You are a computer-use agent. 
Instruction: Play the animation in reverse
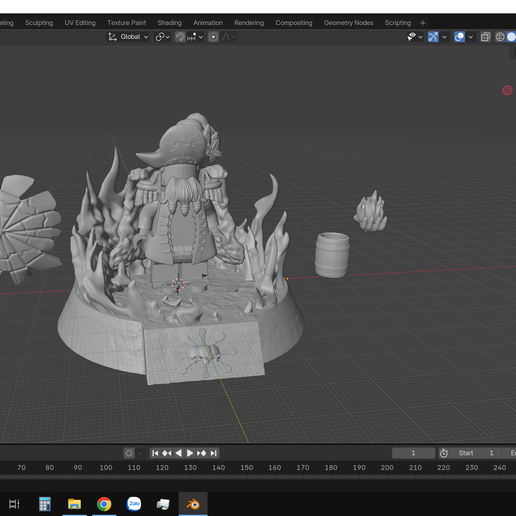click(178, 453)
